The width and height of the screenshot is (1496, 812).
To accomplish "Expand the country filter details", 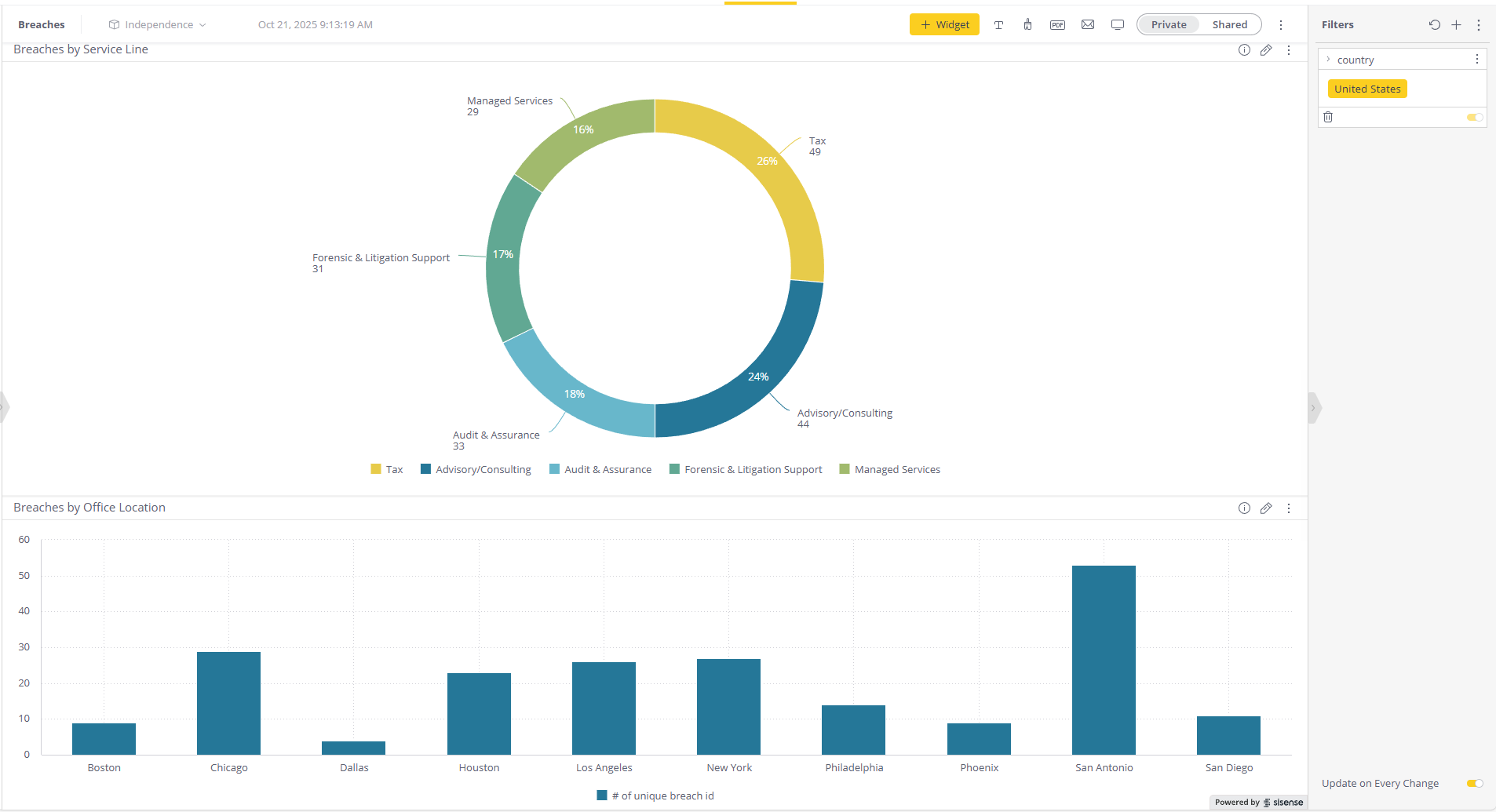I will click(x=1328, y=59).
